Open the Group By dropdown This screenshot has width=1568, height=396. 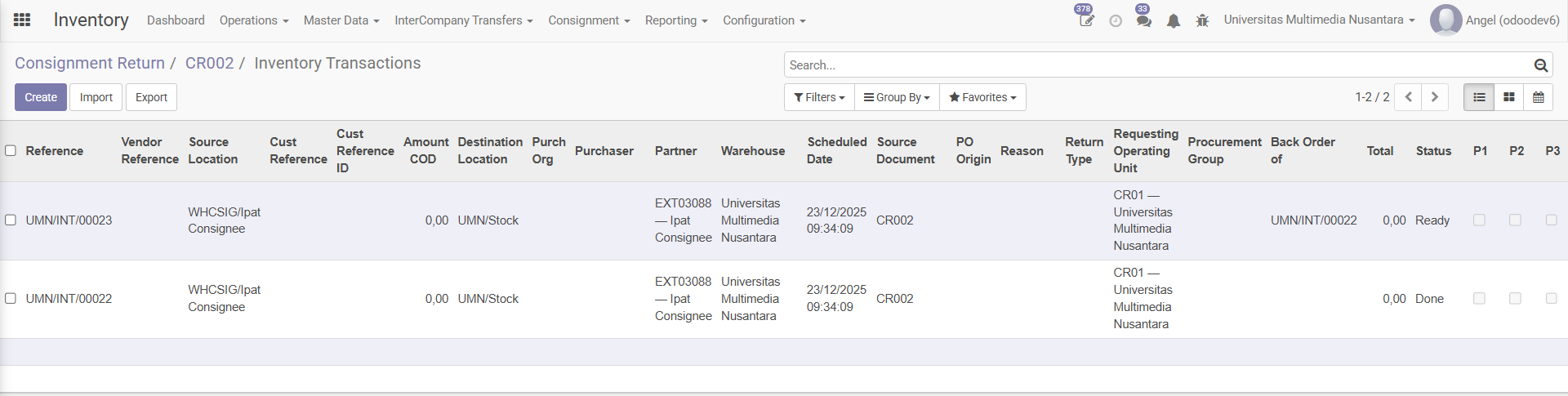click(897, 97)
